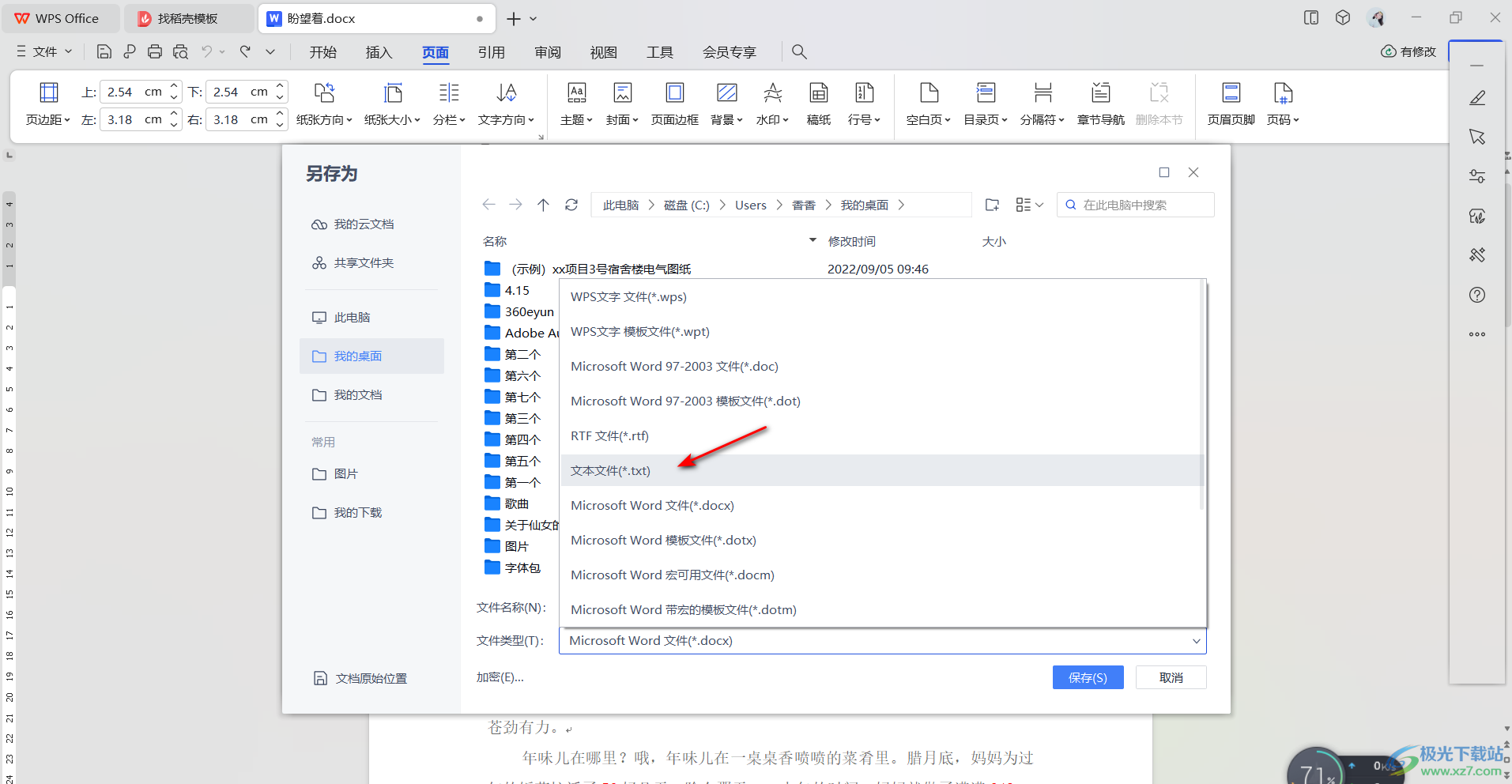Click the name column sort arrow
This screenshot has height=784, width=1512.
pos(813,240)
